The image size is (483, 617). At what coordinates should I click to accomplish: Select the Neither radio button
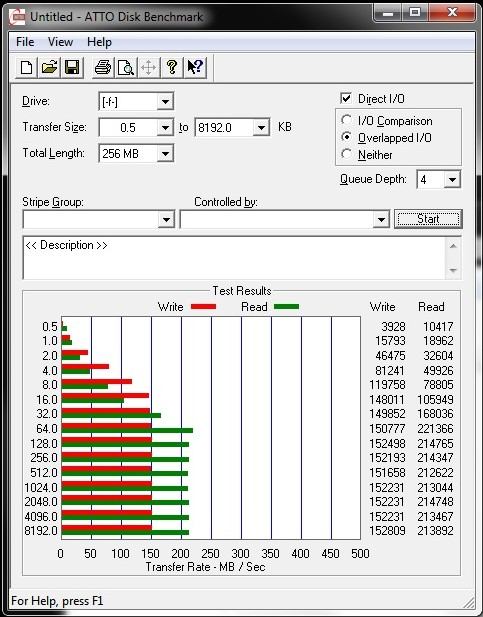pyautogui.click(x=346, y=154)
